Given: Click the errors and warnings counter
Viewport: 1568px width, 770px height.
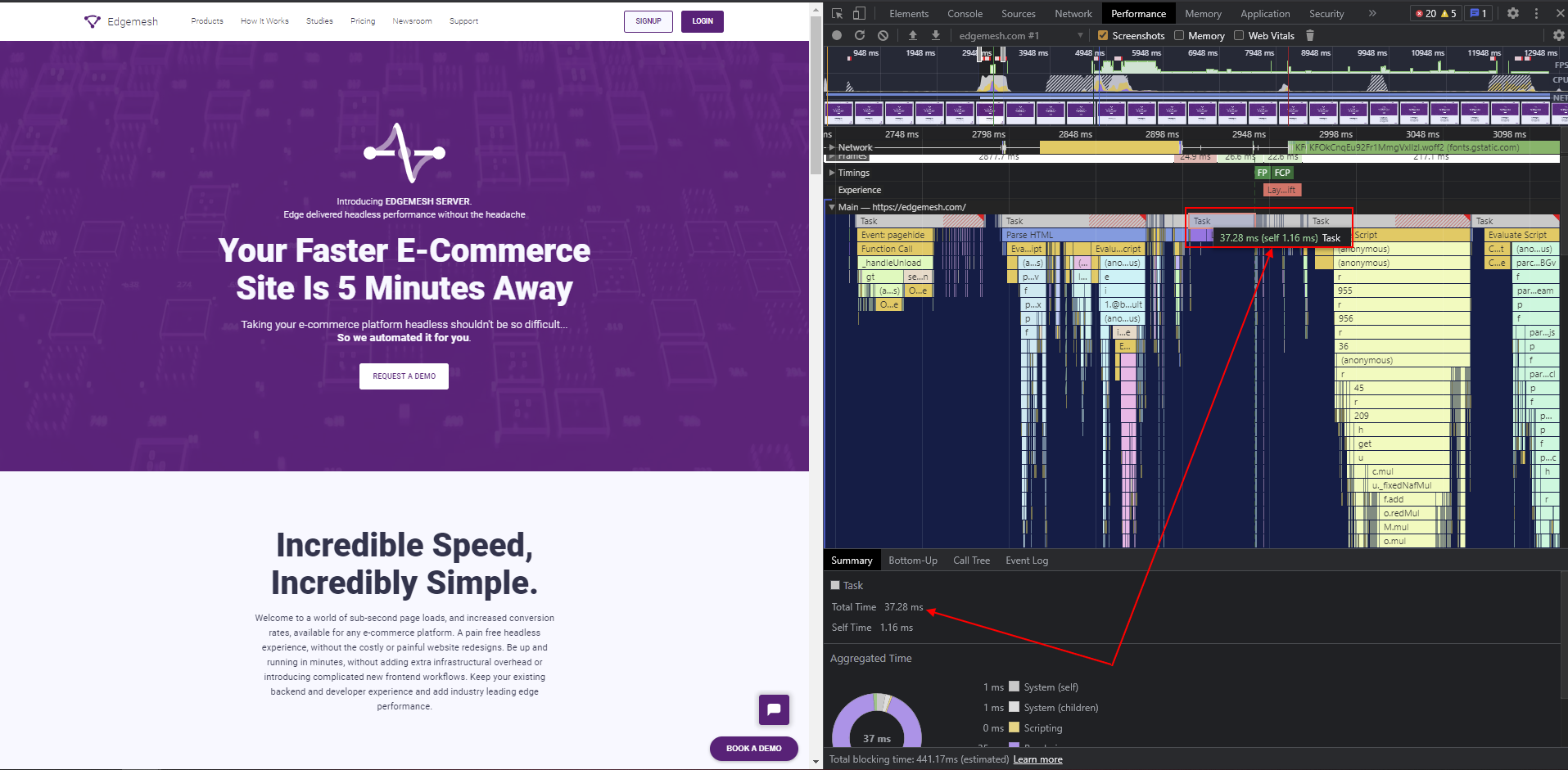Looking at the screenshot, I should click(1435, 13).
